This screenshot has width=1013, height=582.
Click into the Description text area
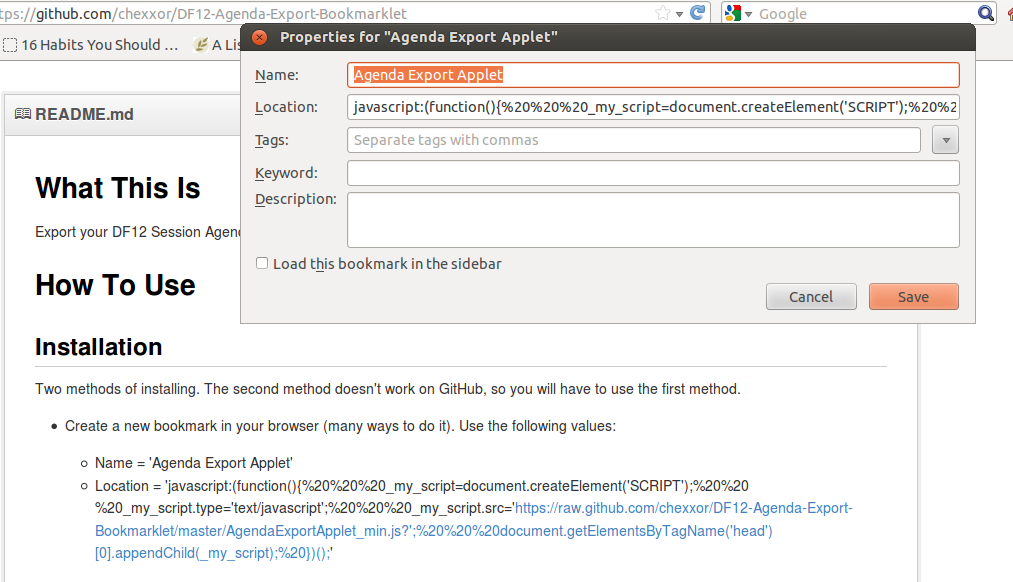click(653, 220)
